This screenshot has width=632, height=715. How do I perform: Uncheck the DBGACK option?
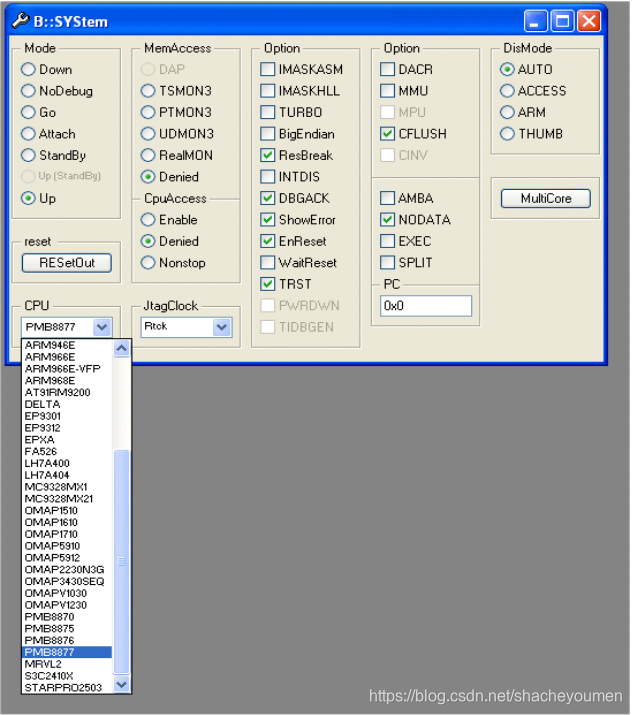(268, 198)
